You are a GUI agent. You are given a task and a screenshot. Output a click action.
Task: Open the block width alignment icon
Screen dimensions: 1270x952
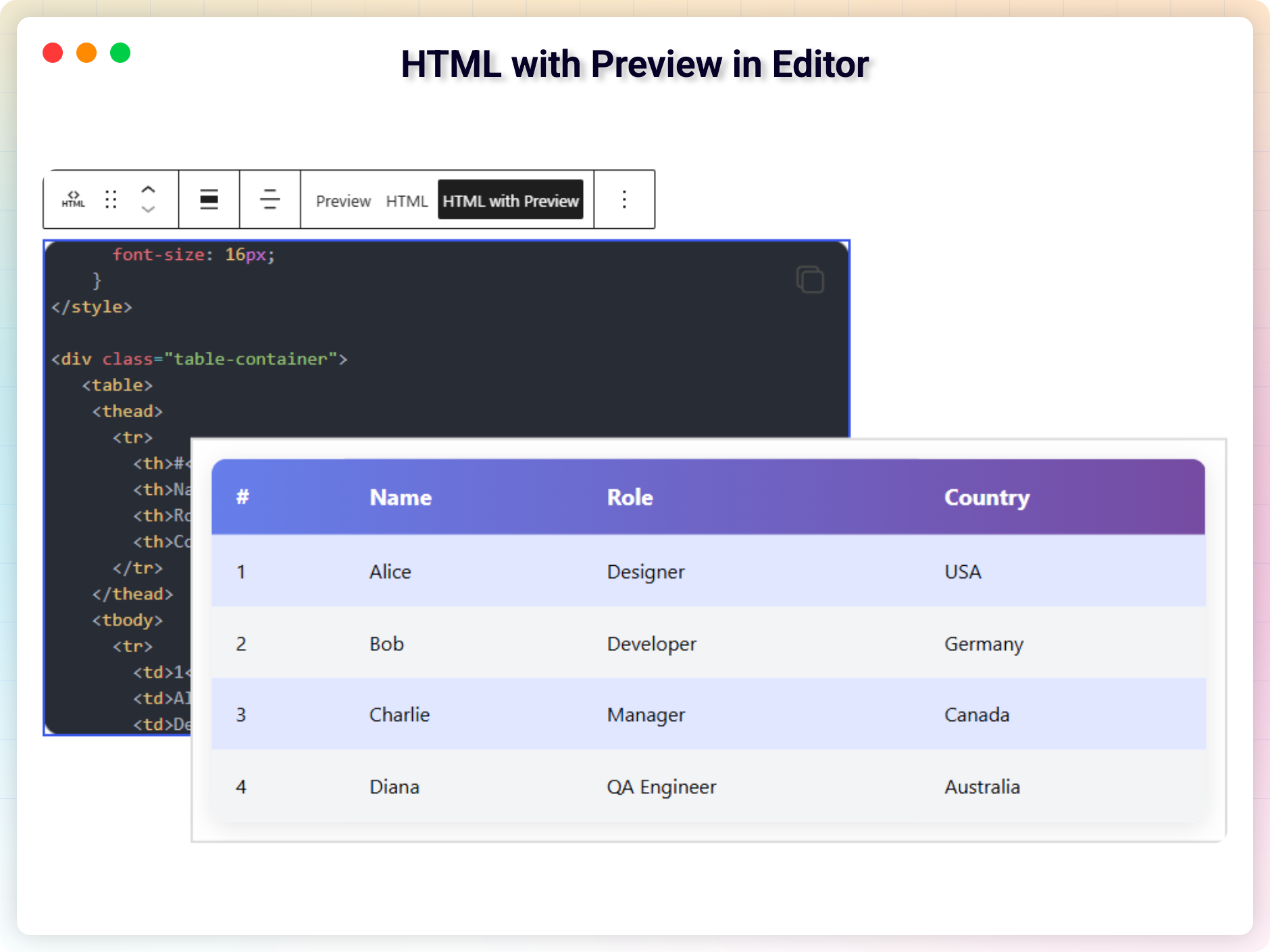(209, 199)
